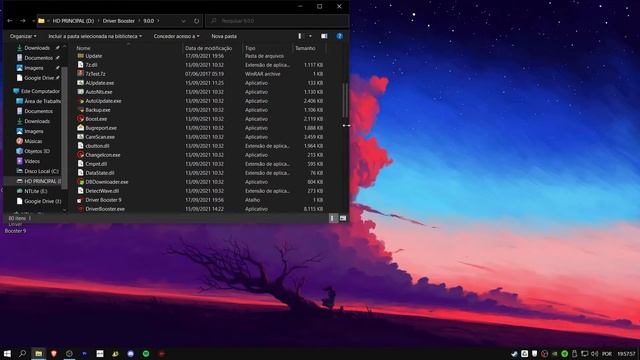Image resolution: width=640 pixels, height=360 pixels.
Task: Open Steam icon in system tray
Action: pyautogui.click(x=514, y=353)
